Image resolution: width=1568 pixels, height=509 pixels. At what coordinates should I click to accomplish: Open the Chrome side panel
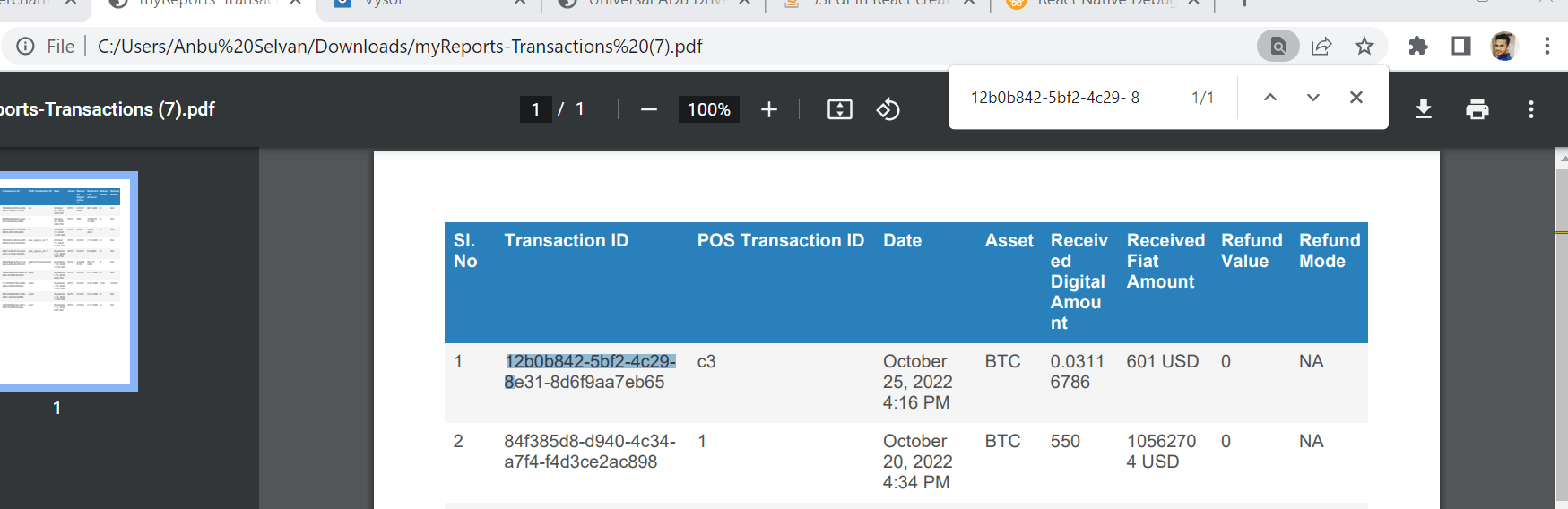coord(1460,46)
